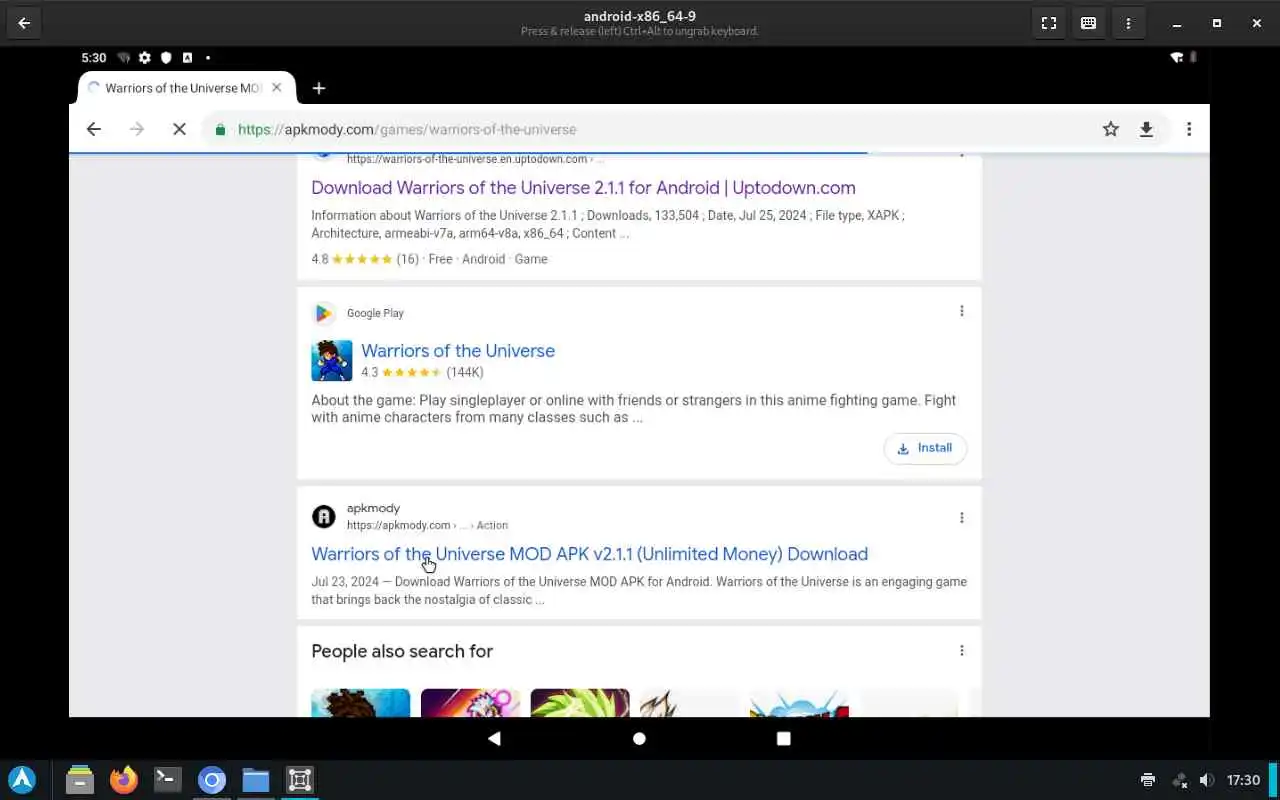View site security padlock info

pos(220,129)
